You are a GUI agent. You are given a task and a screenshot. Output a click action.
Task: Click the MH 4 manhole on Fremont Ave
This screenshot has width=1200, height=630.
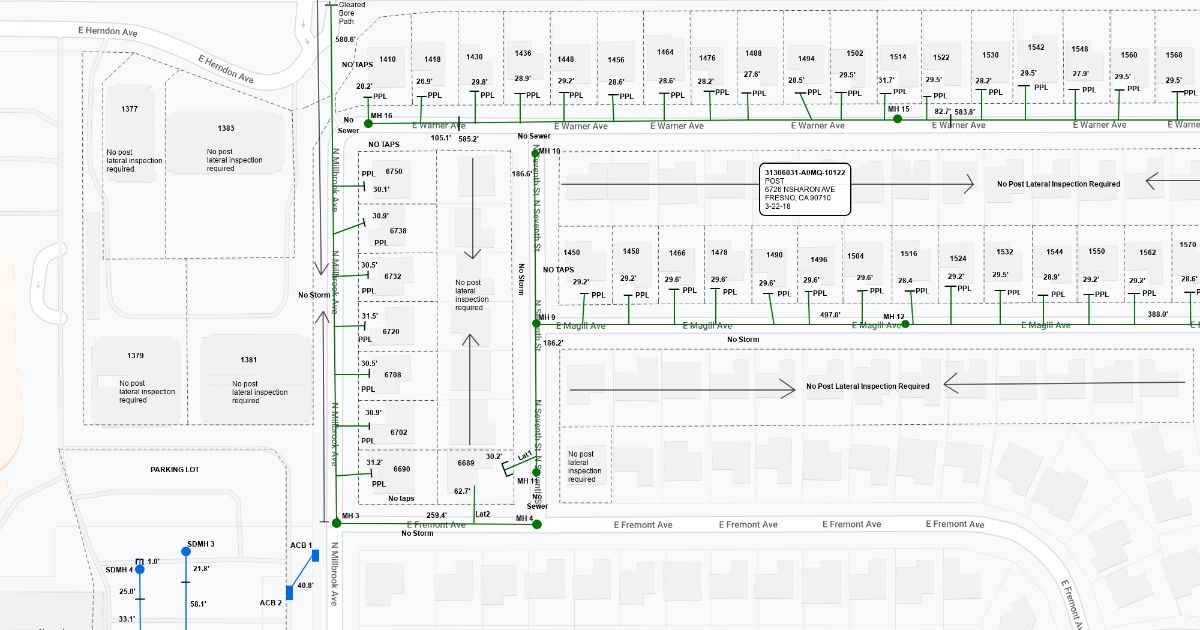coord(537,524)
